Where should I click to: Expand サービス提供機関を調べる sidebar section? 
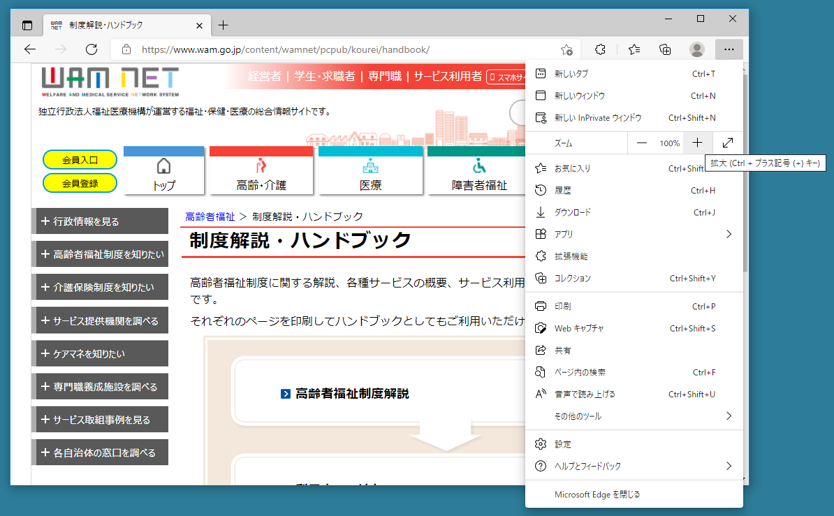[100, 320]
